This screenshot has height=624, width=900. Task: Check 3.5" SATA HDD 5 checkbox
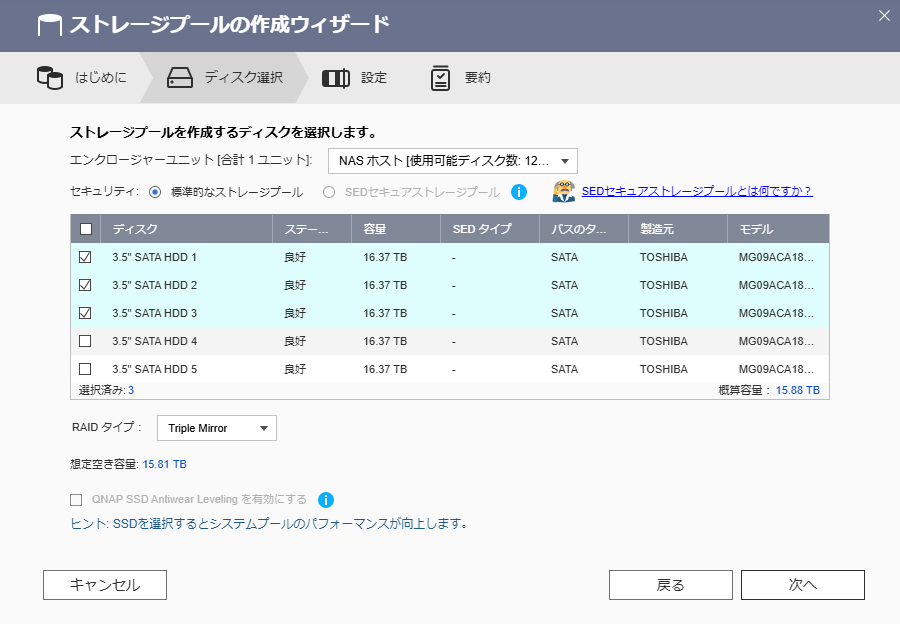[x=85, y=369]
